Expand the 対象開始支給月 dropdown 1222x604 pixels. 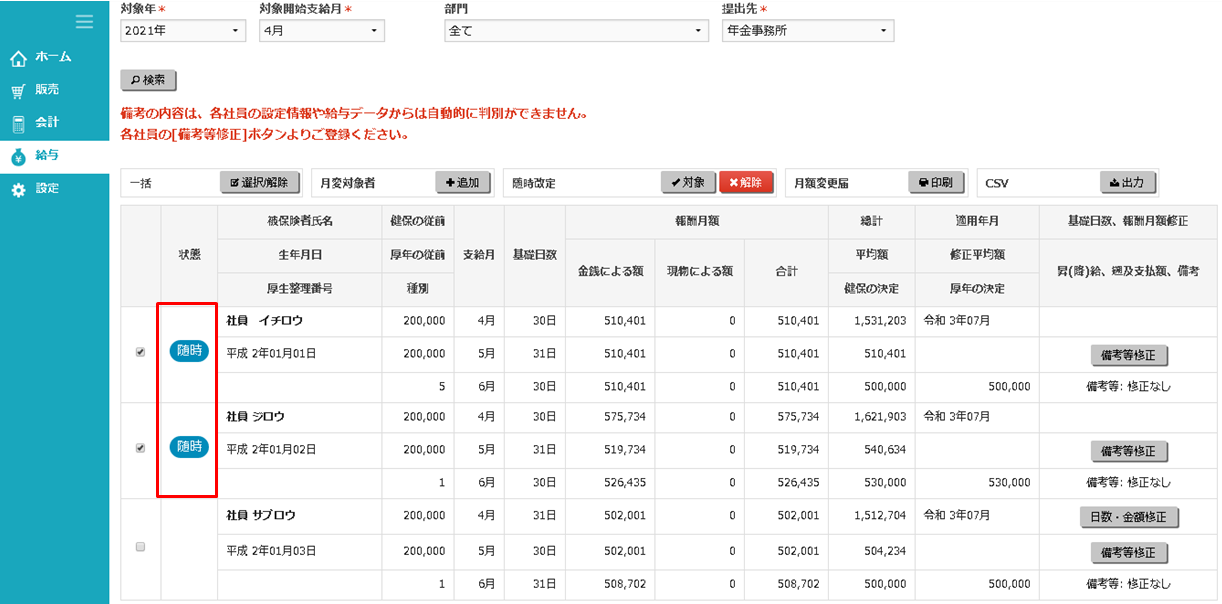321,31
